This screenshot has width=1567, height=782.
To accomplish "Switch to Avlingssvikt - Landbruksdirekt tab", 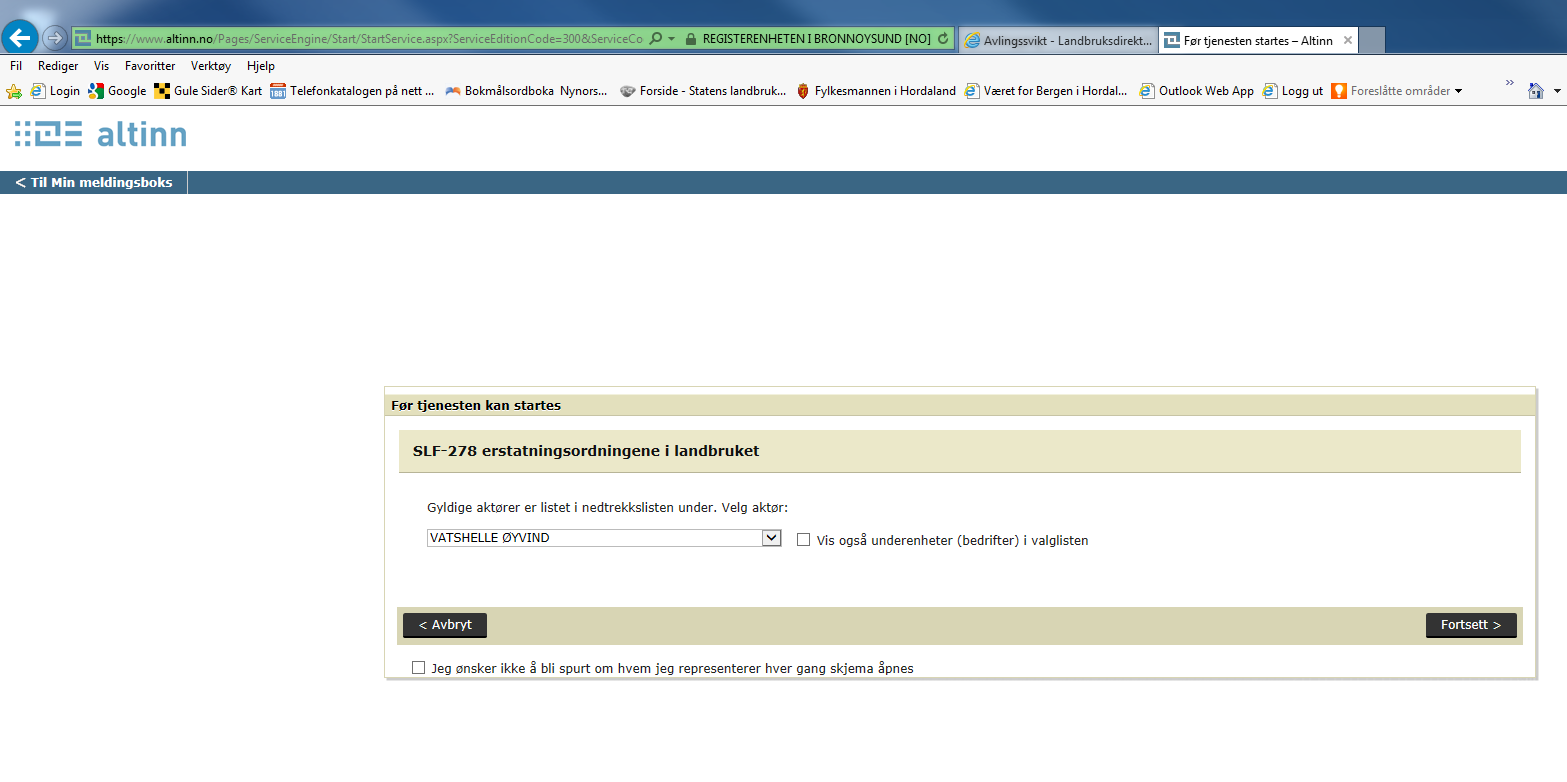I will coord(1057,40).
